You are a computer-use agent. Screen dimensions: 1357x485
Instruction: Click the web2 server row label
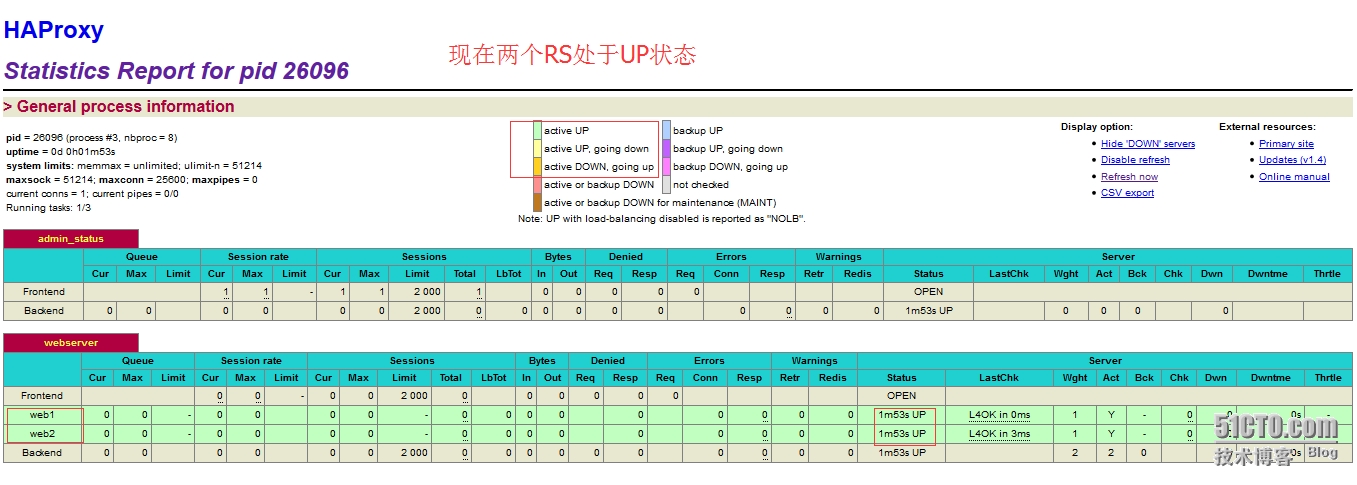pyautogui.click(x=42, y=434)
